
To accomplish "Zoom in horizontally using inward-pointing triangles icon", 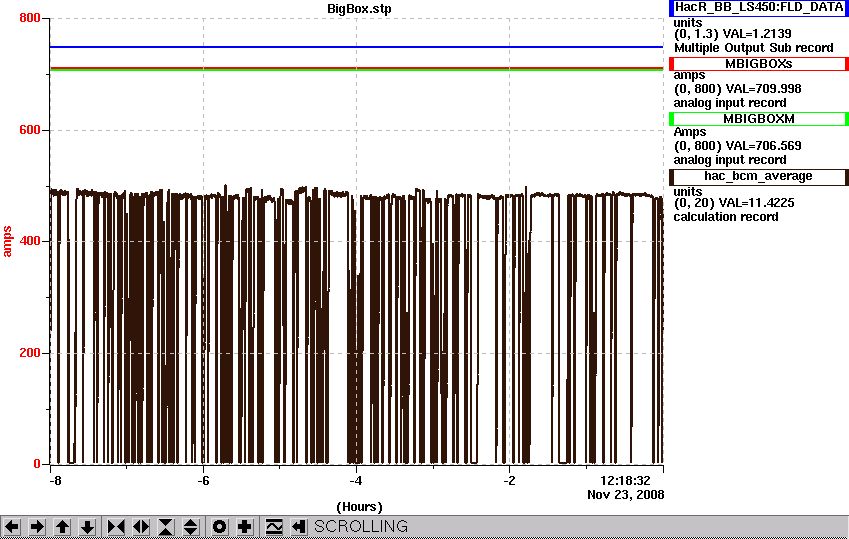I will [116, 527].
